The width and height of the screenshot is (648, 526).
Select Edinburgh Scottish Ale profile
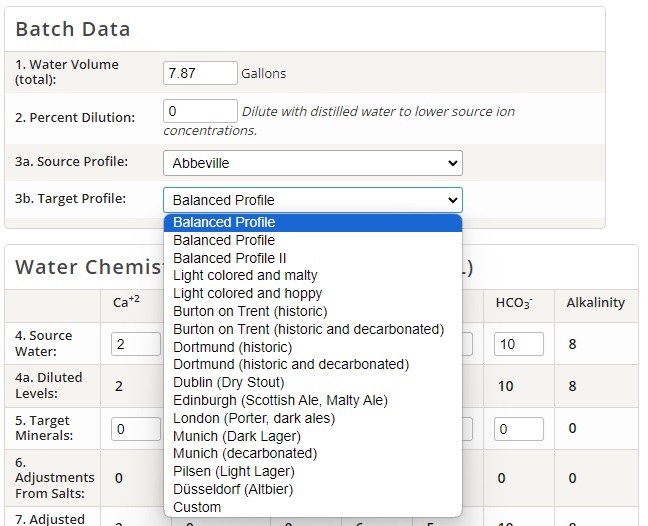point(280,400)
